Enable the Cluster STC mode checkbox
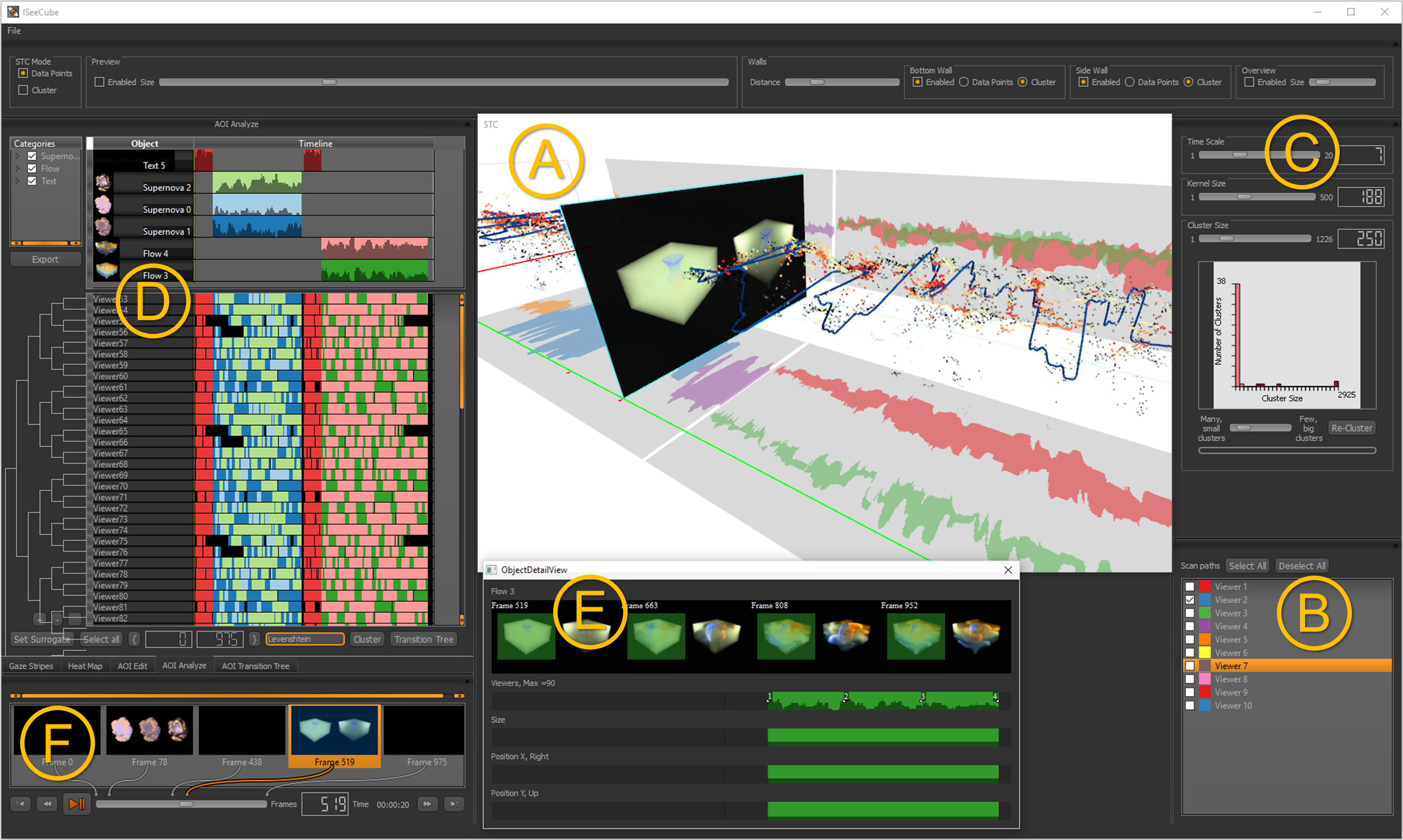This screenshot has height=840, width=1403. 23,90
